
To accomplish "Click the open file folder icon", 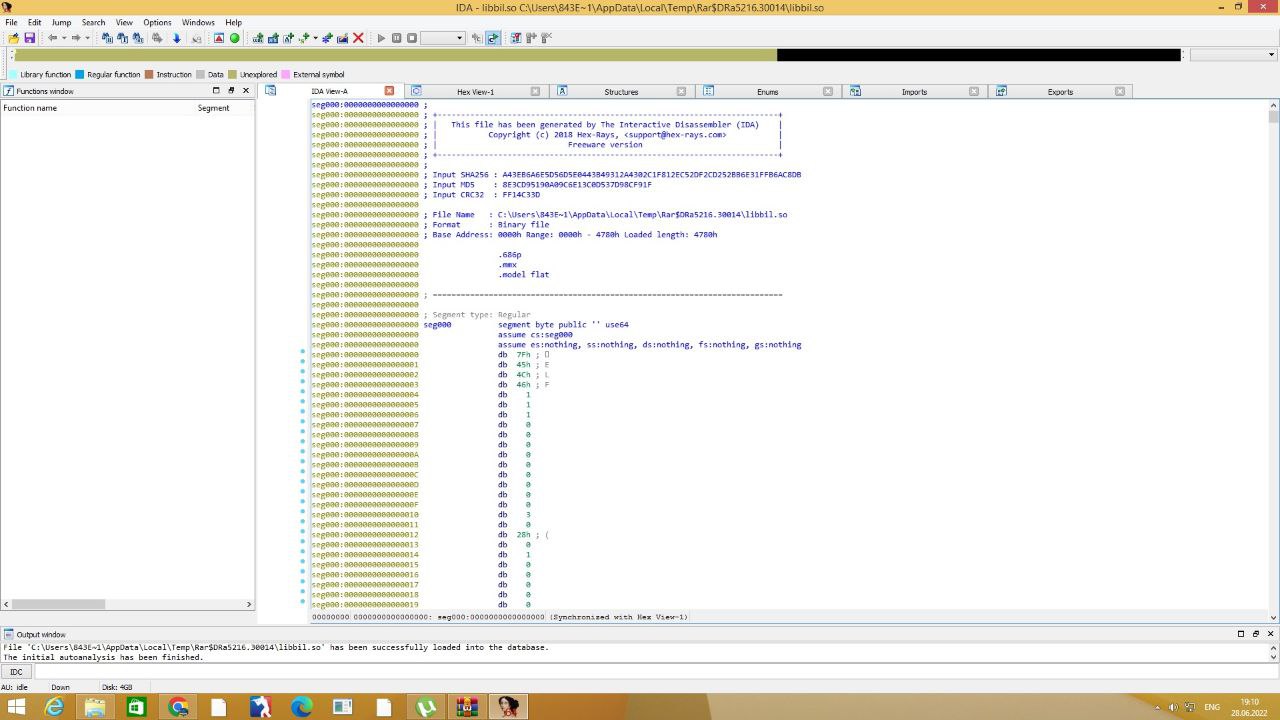I will (x=13, y=38).
